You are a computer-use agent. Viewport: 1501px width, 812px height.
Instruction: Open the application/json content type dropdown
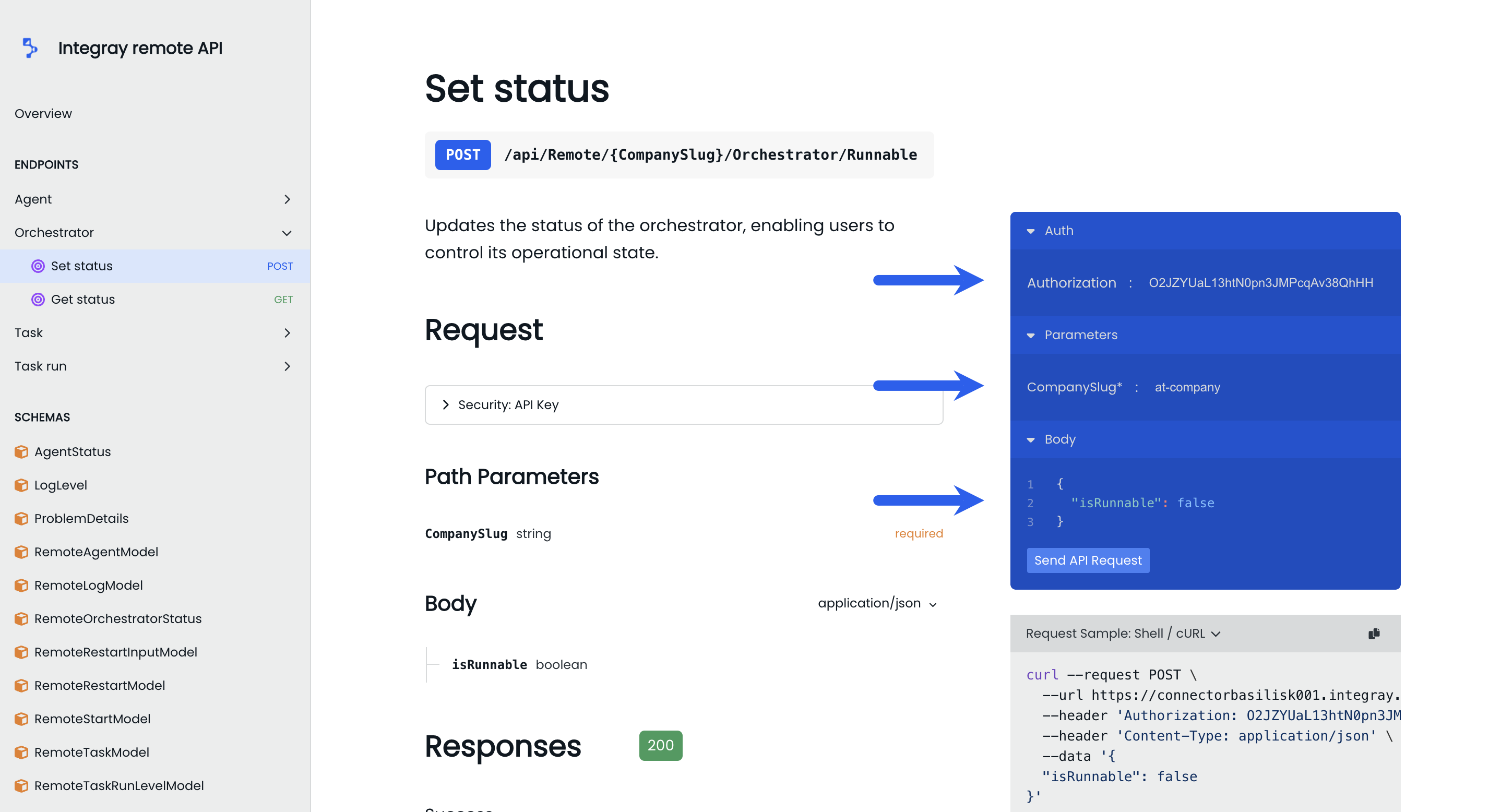click(877, 603)
